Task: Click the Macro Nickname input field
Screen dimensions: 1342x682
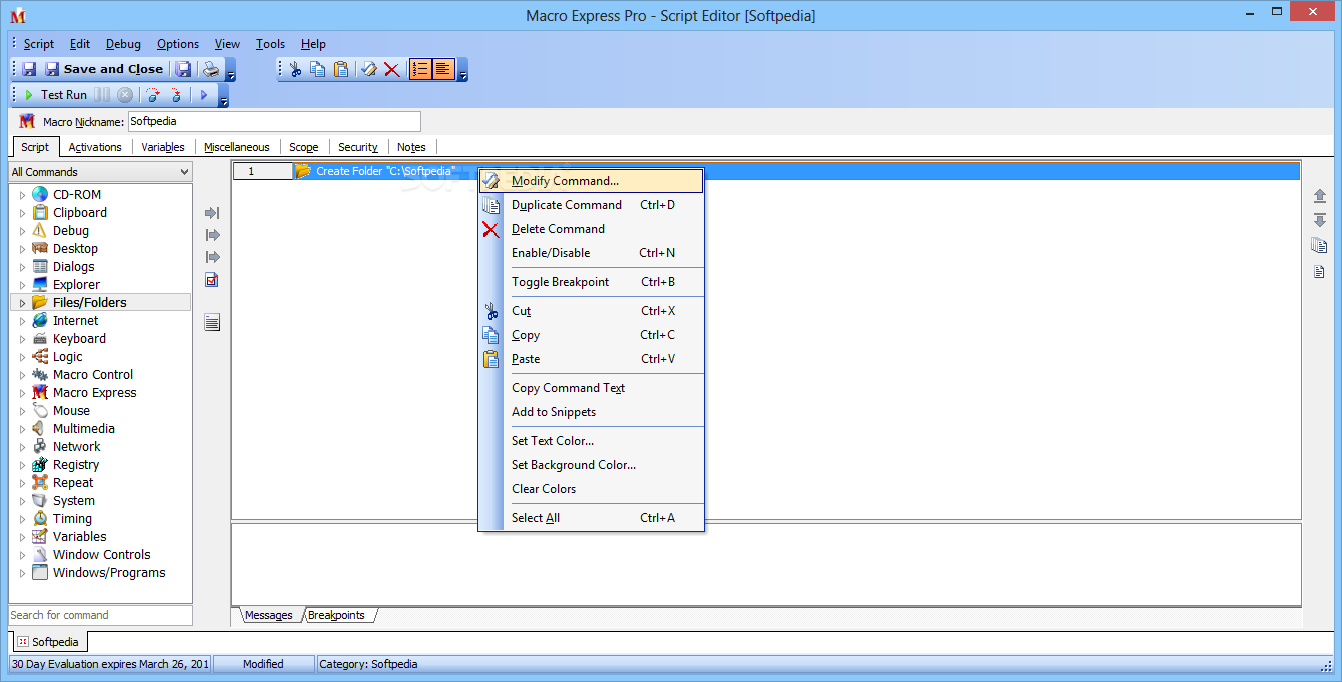Action: point(274,122)
